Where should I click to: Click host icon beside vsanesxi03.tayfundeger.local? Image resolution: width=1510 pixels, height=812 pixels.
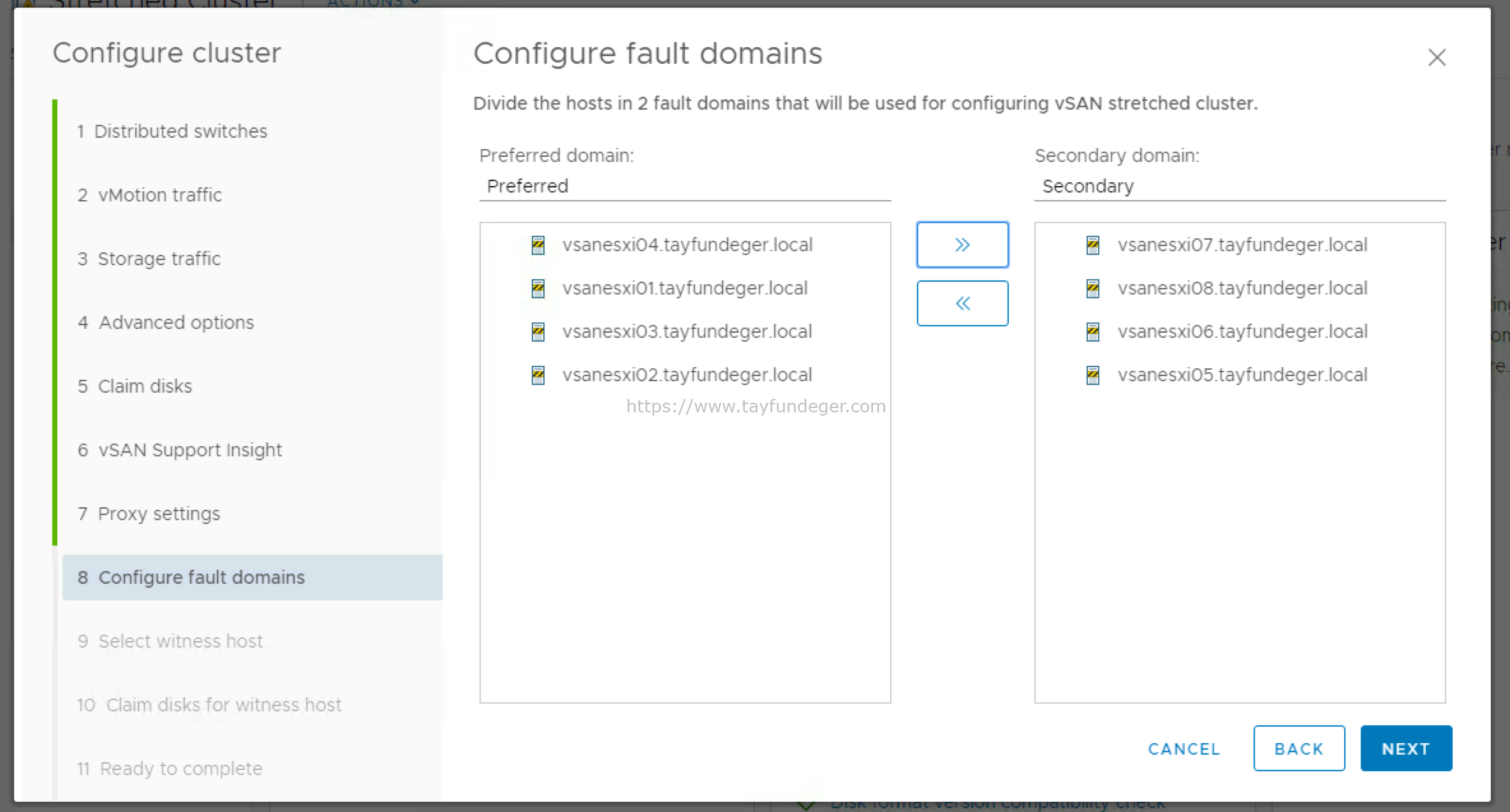pos(538,332)
